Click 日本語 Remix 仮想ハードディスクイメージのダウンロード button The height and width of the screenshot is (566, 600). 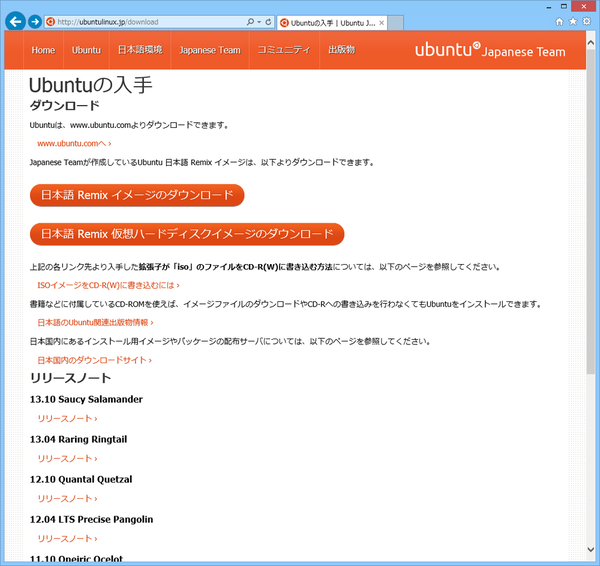tap(187, 234)
